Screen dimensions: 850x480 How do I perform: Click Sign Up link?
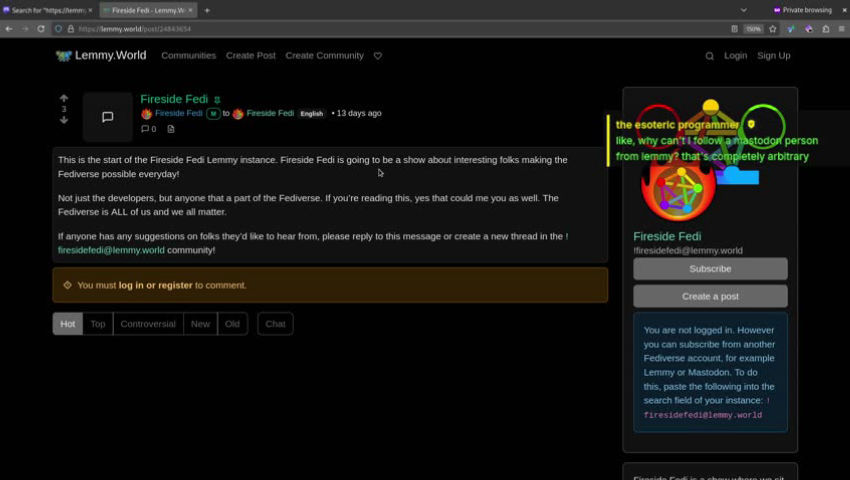click(x=774, y=55)
